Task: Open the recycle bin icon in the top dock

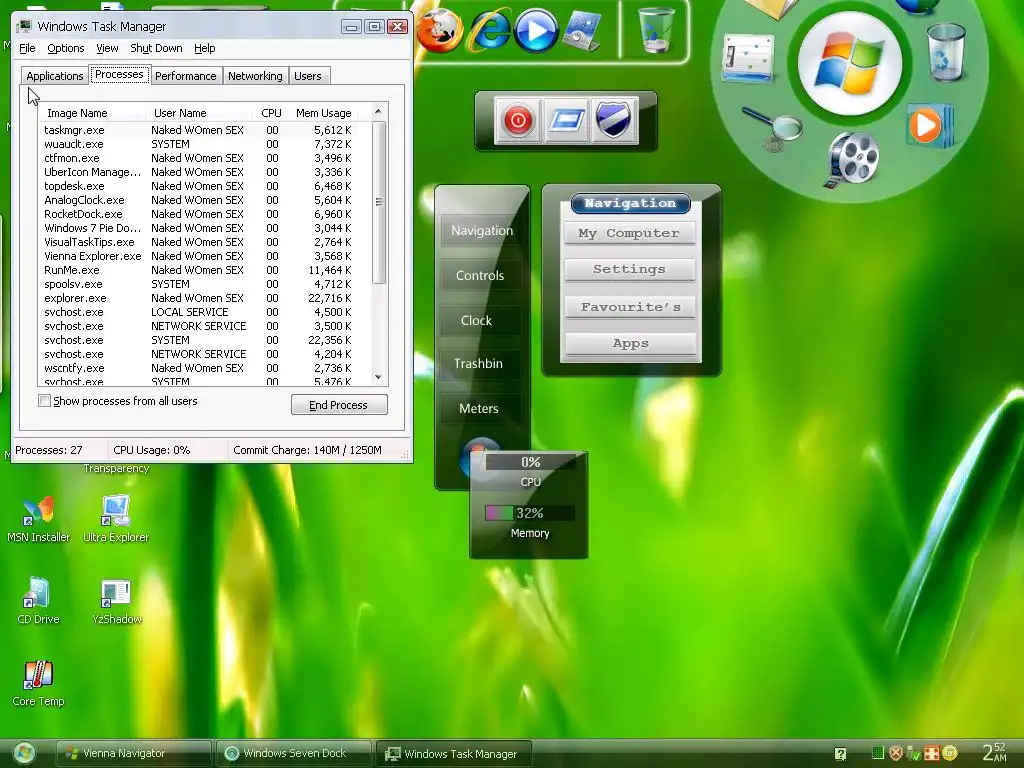Action: point(655,30)
